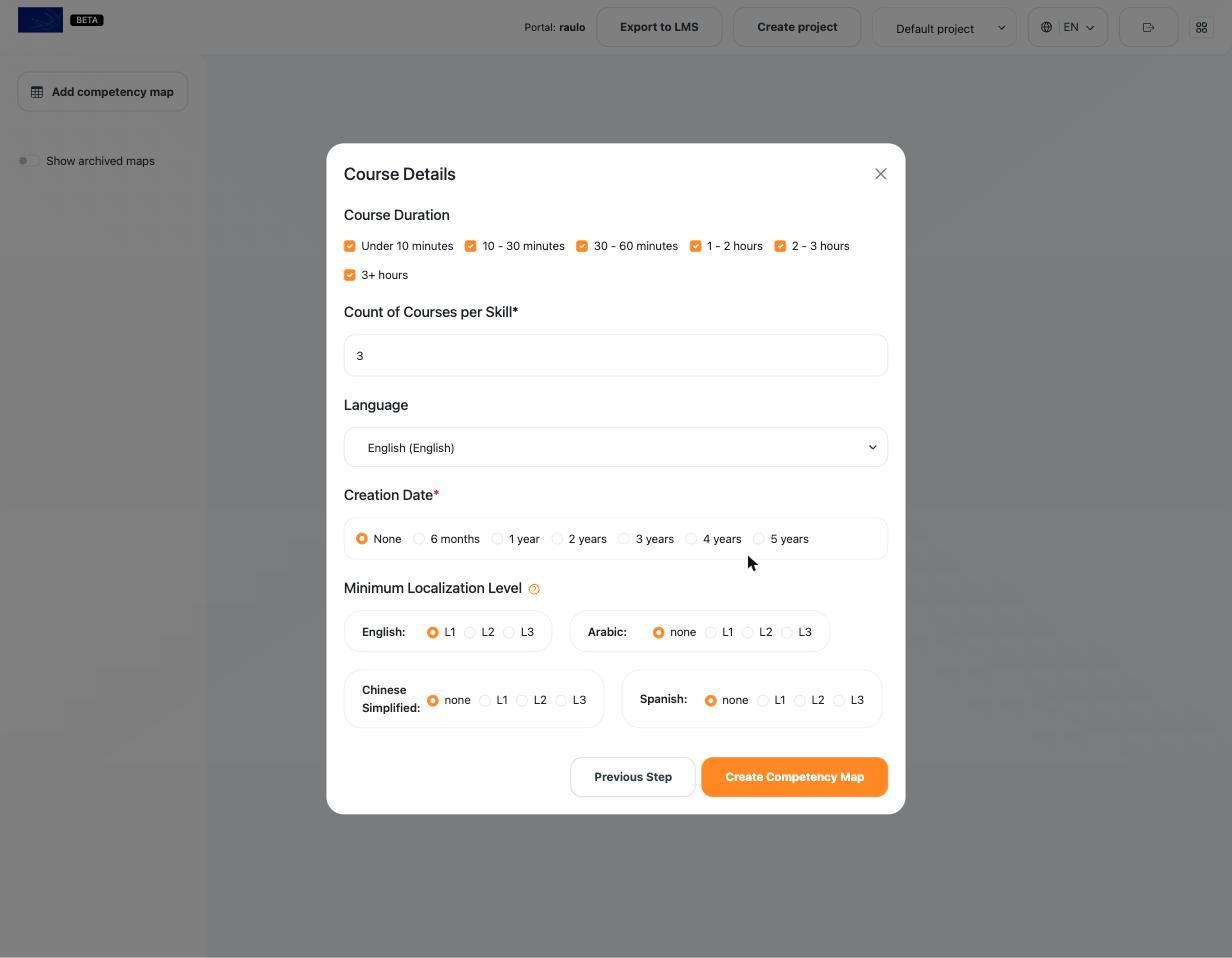Click Add competency map button

(x=102, y=92)
